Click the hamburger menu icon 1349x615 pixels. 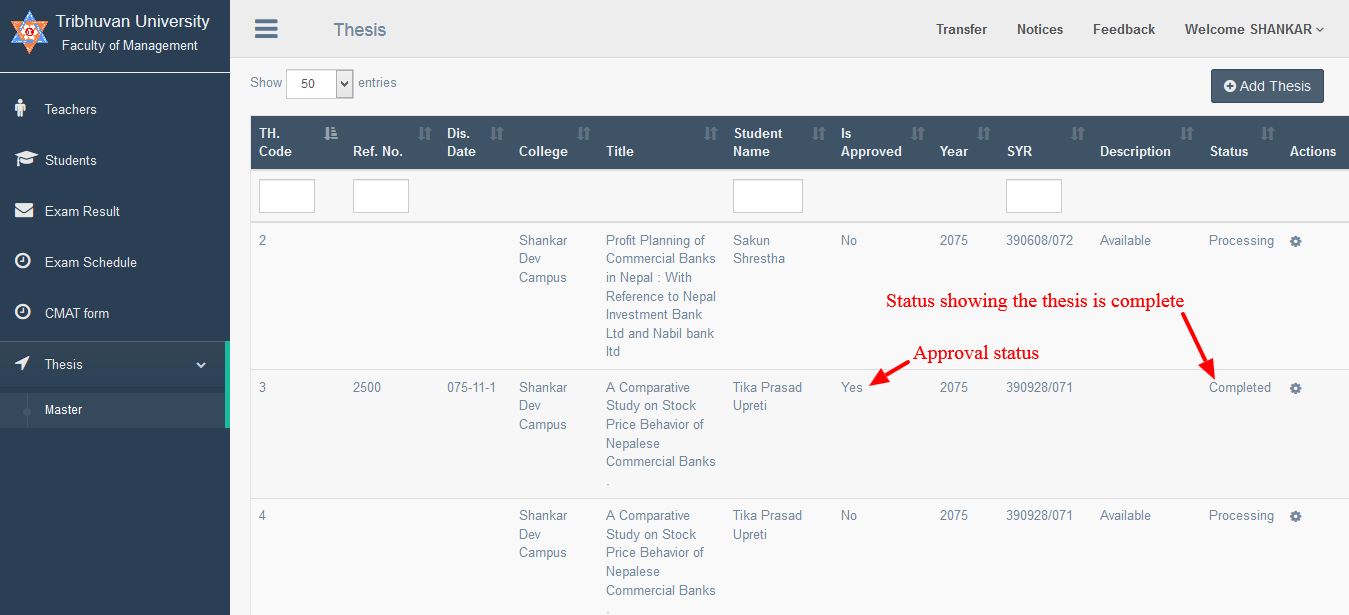pyautogui.click(x=266, y=29)
